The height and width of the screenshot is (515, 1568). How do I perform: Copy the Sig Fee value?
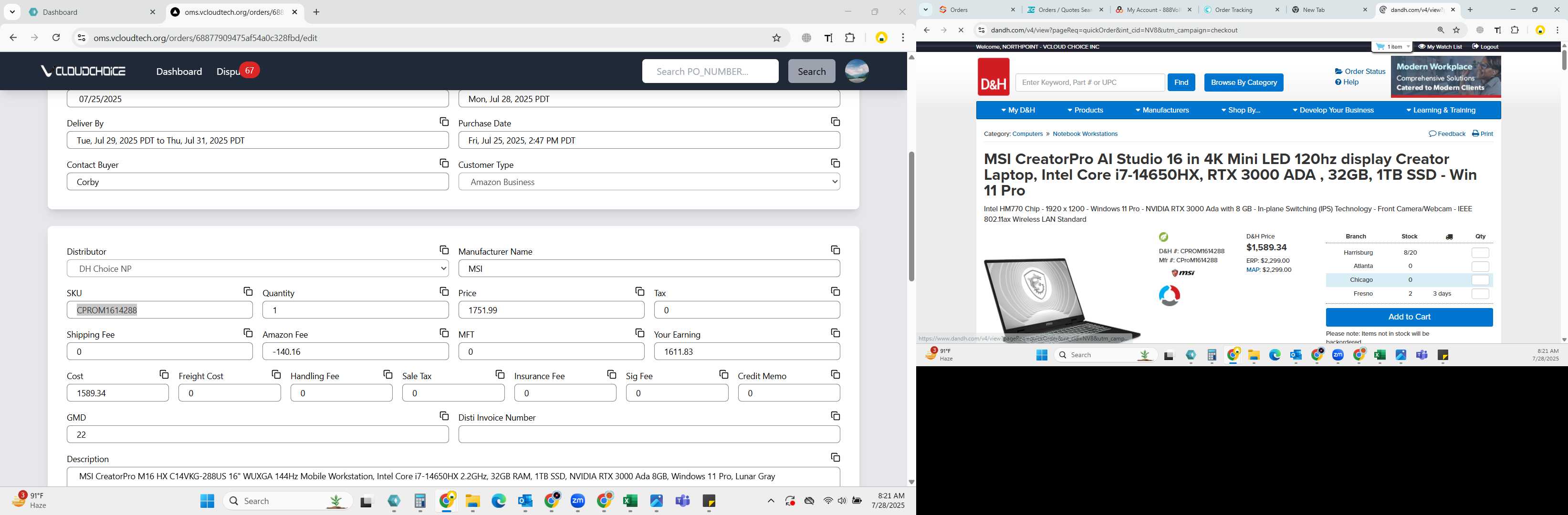[x=723, y=374]
